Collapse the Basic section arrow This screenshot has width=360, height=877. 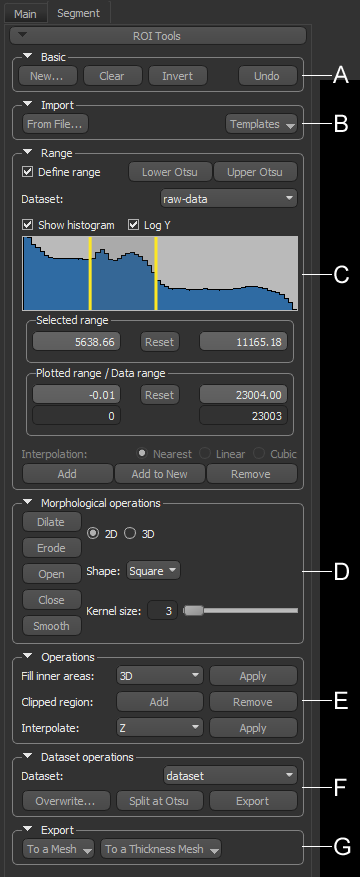28,56
